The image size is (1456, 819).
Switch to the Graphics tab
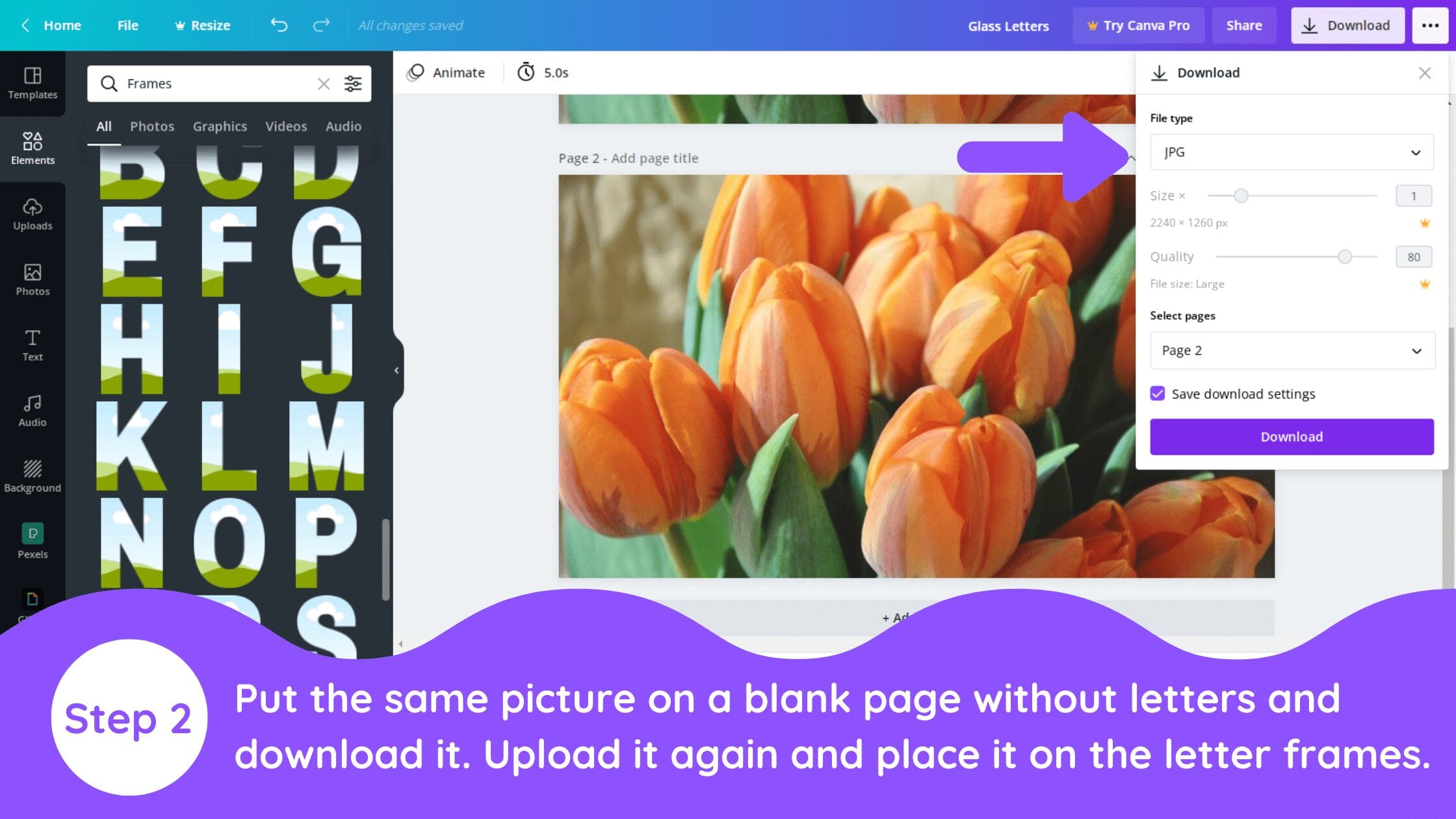[x=220, y=125]
